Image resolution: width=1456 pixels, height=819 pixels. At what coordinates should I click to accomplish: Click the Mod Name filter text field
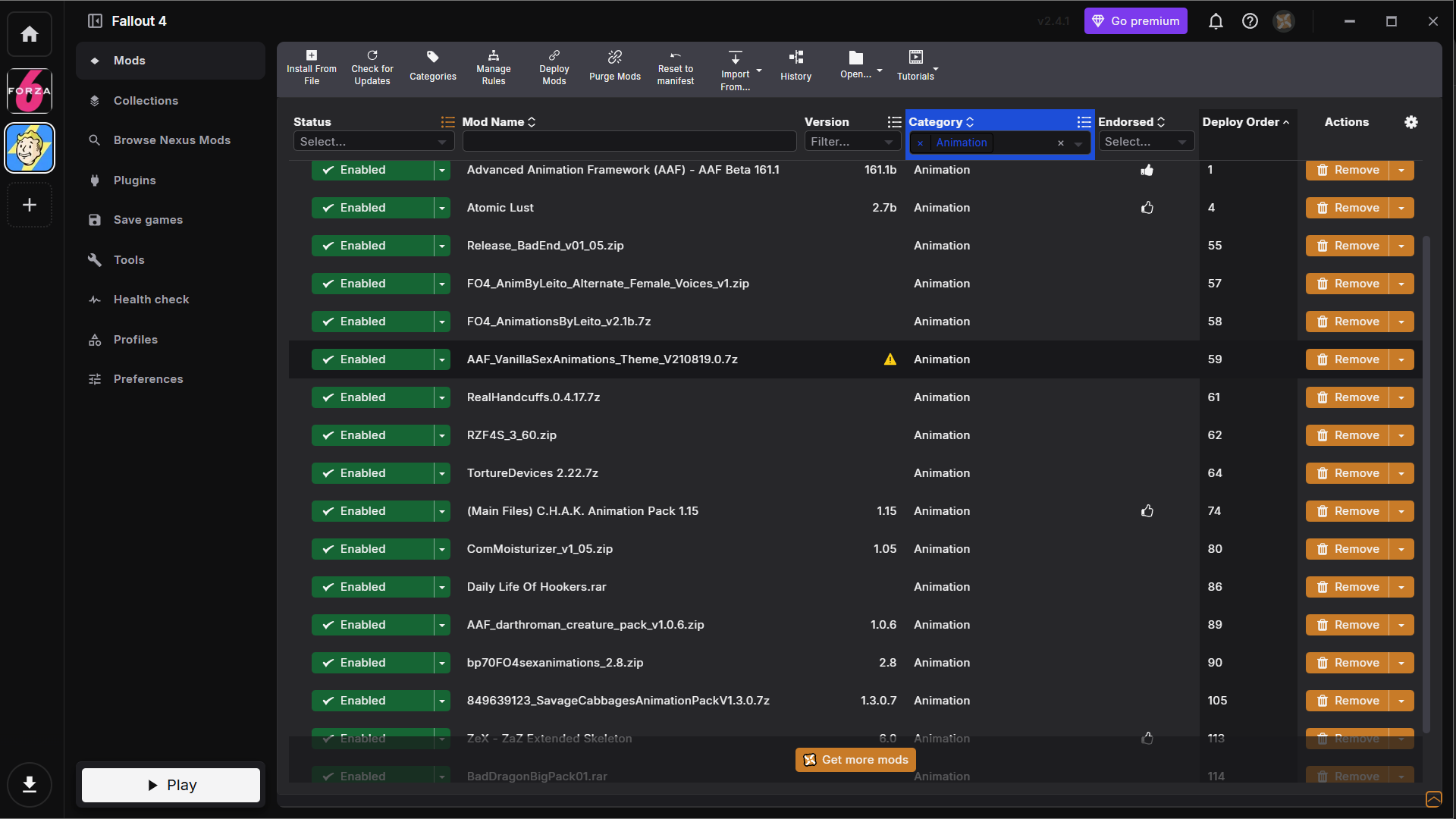pos(629,142)
